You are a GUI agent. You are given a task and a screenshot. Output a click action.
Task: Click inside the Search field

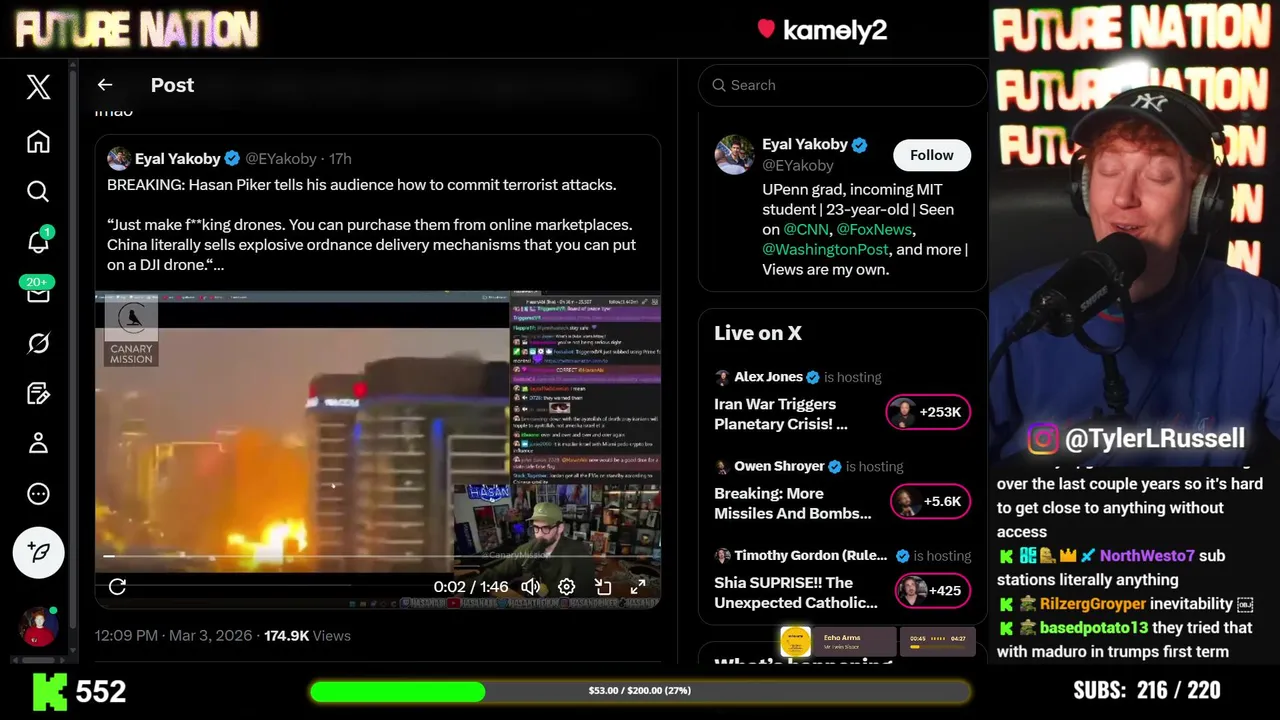point(842,85)
